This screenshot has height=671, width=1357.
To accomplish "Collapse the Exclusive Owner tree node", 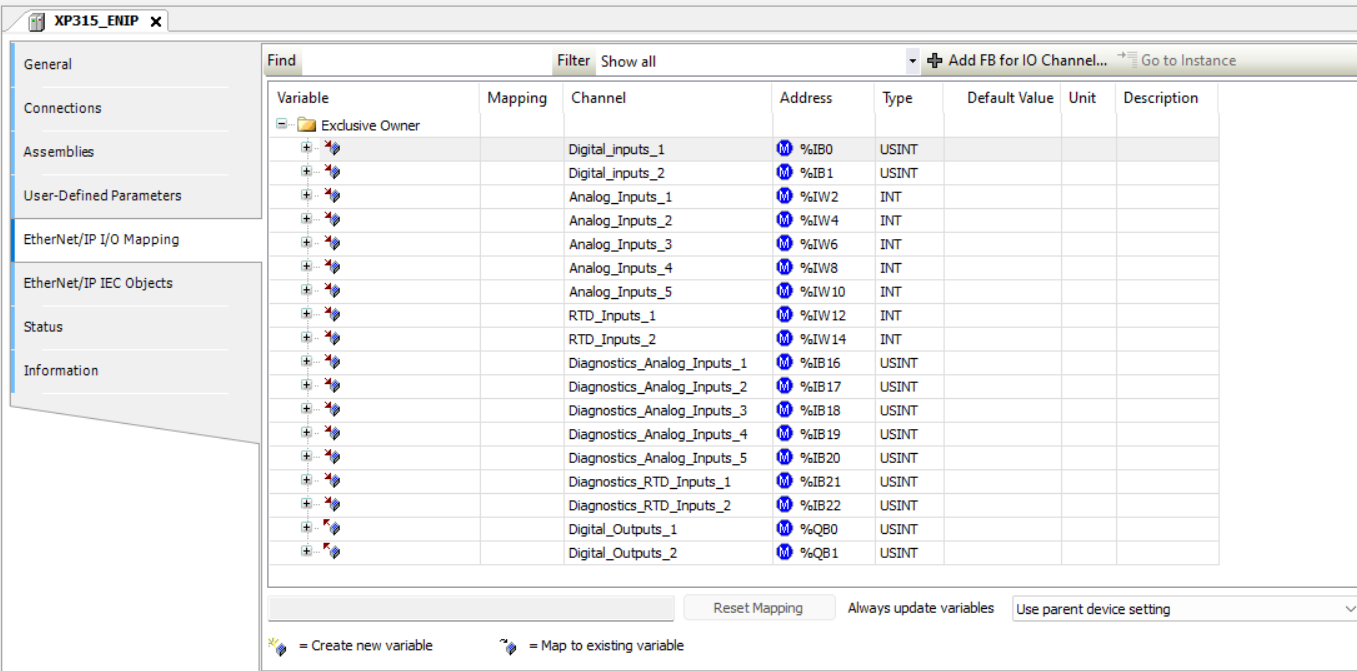I will tap(282, 125).
